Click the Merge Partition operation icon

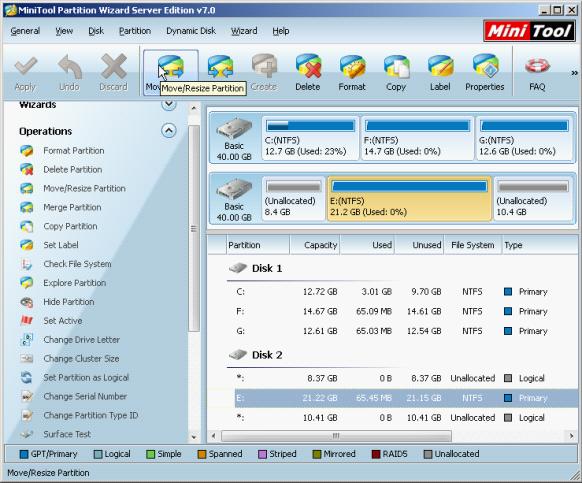tap(27, 207)
